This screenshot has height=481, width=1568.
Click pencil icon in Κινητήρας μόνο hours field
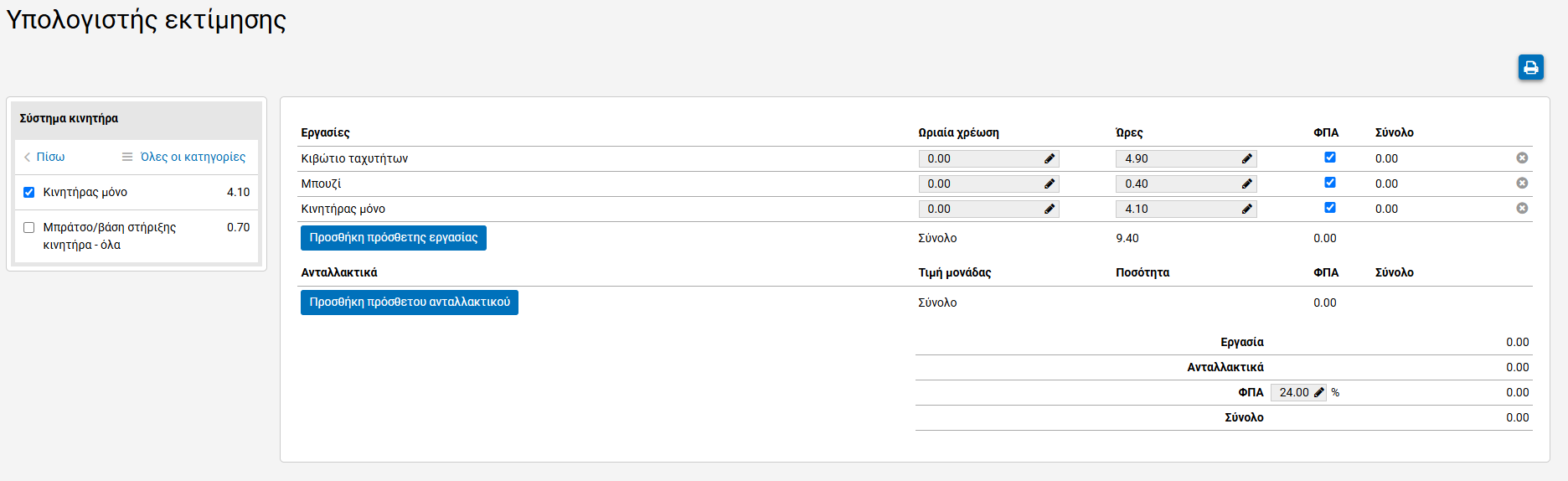[x=1246, y=209]
